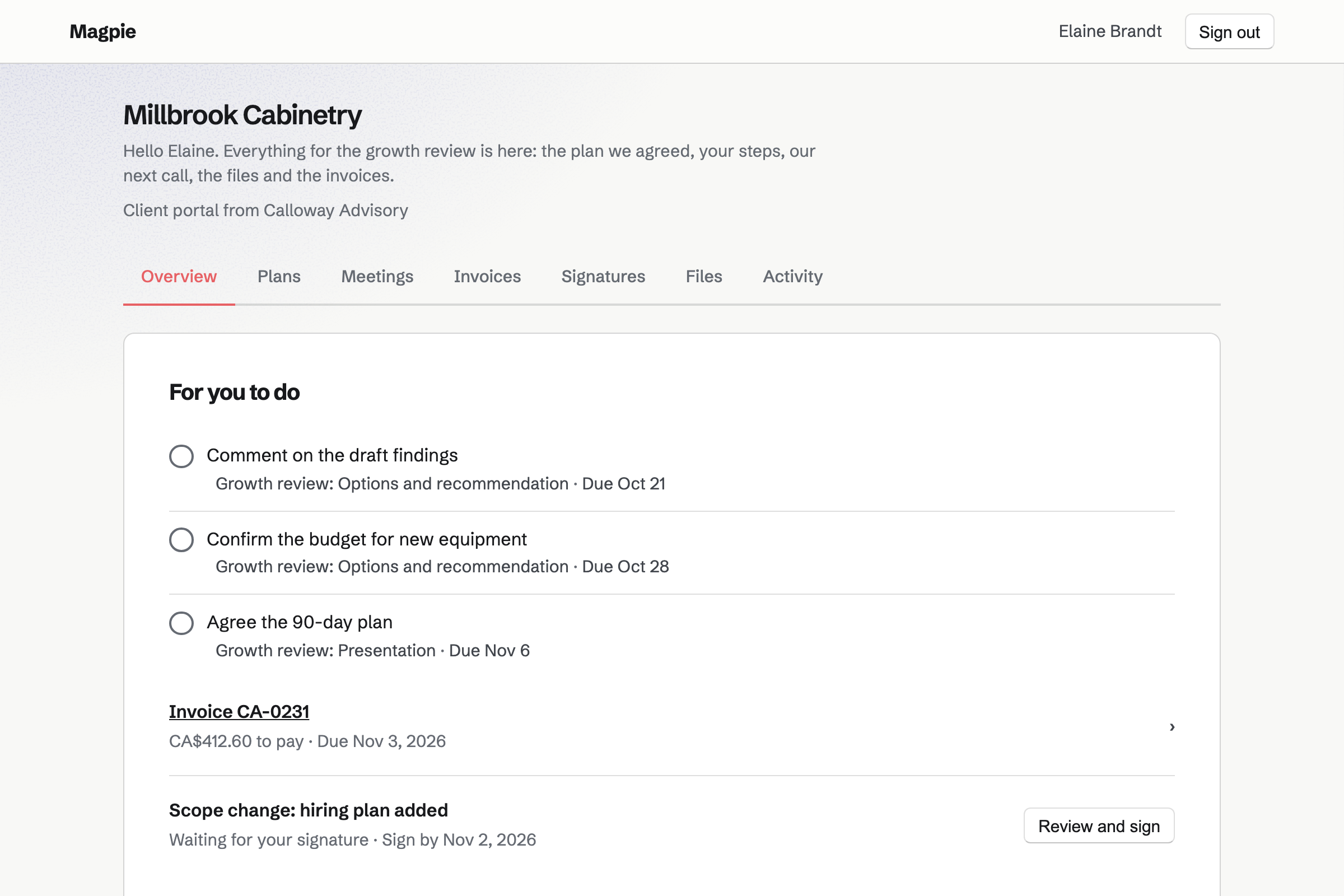
Task: Click 'Client portal from Calloway Advisory' text
Action: (265, 211)
